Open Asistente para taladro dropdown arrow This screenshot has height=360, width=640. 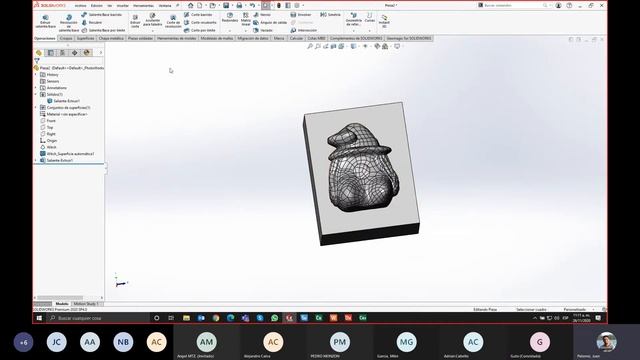click(152, 31)
